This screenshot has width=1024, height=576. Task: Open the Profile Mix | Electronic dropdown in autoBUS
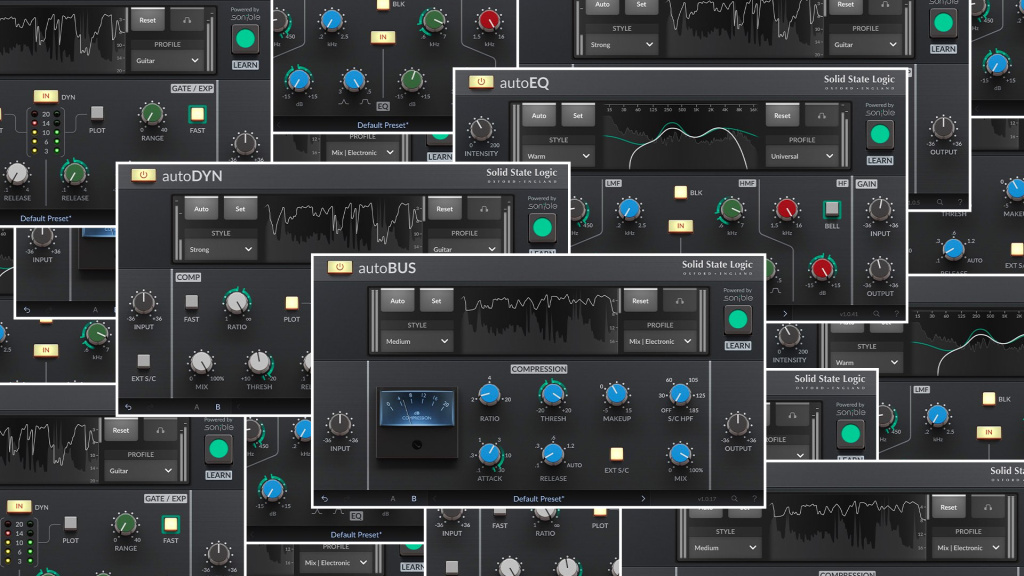coord(660,341)
